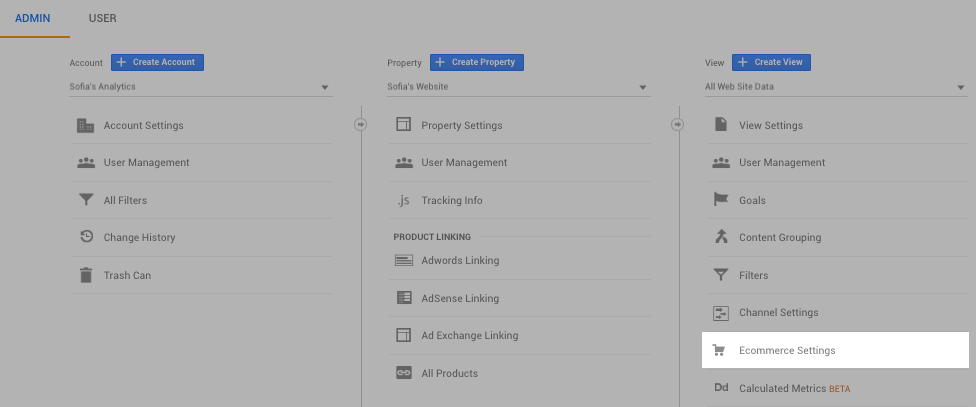976x407 pixels.
Task: Switch to the USER tab
Action: 102,18
